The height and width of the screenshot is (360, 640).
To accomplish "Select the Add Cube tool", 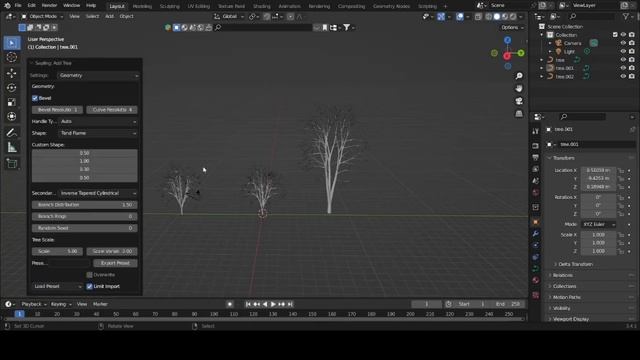I will (x=12, y=163).
